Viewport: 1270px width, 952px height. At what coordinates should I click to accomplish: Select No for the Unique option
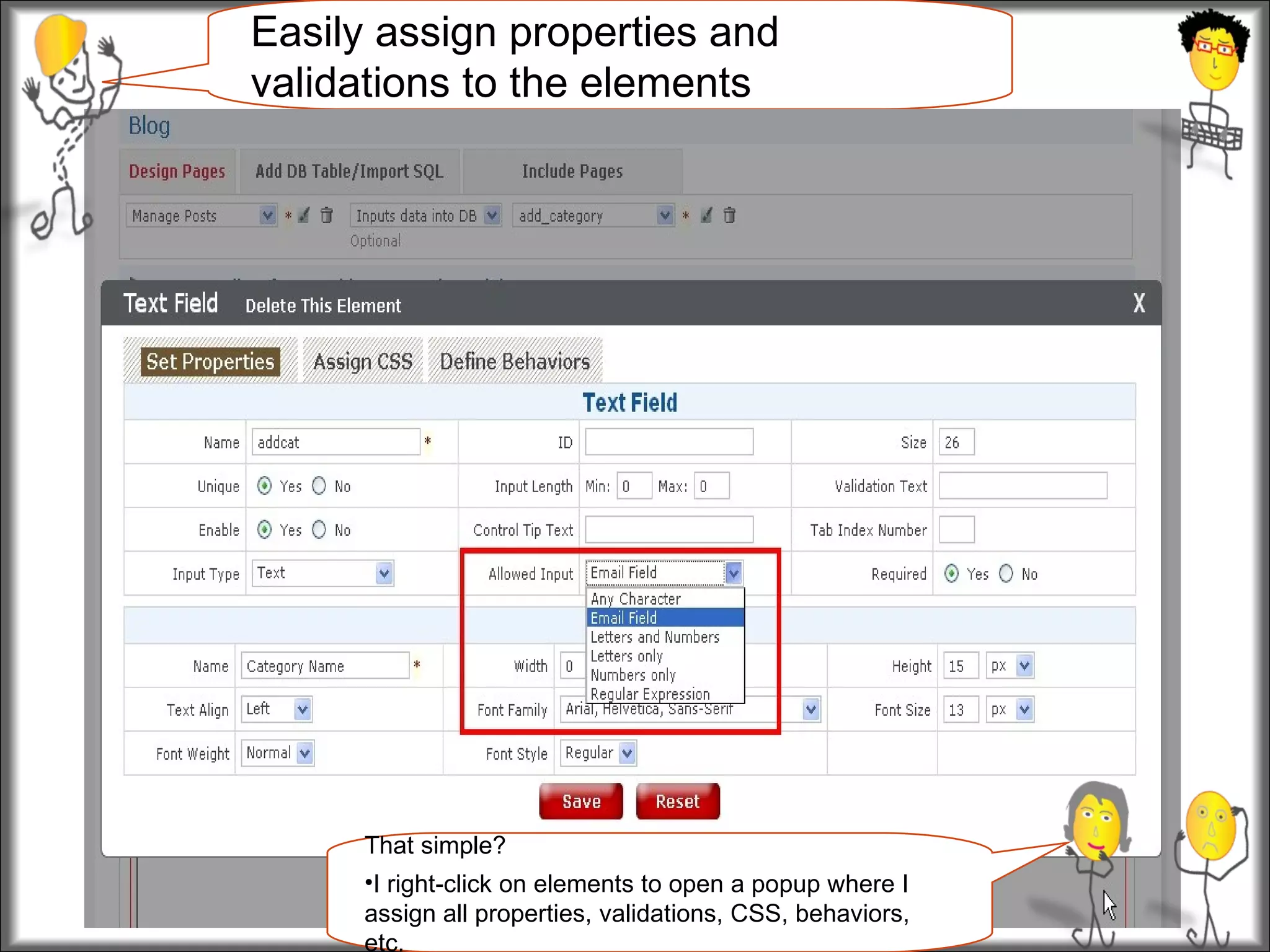(x=319, y=486)
